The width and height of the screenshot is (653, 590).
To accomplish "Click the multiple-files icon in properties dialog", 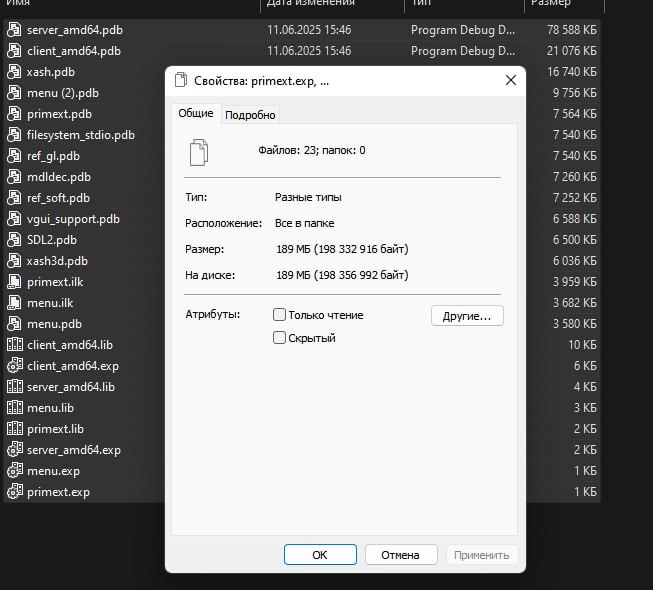I will tap(200, 151).
